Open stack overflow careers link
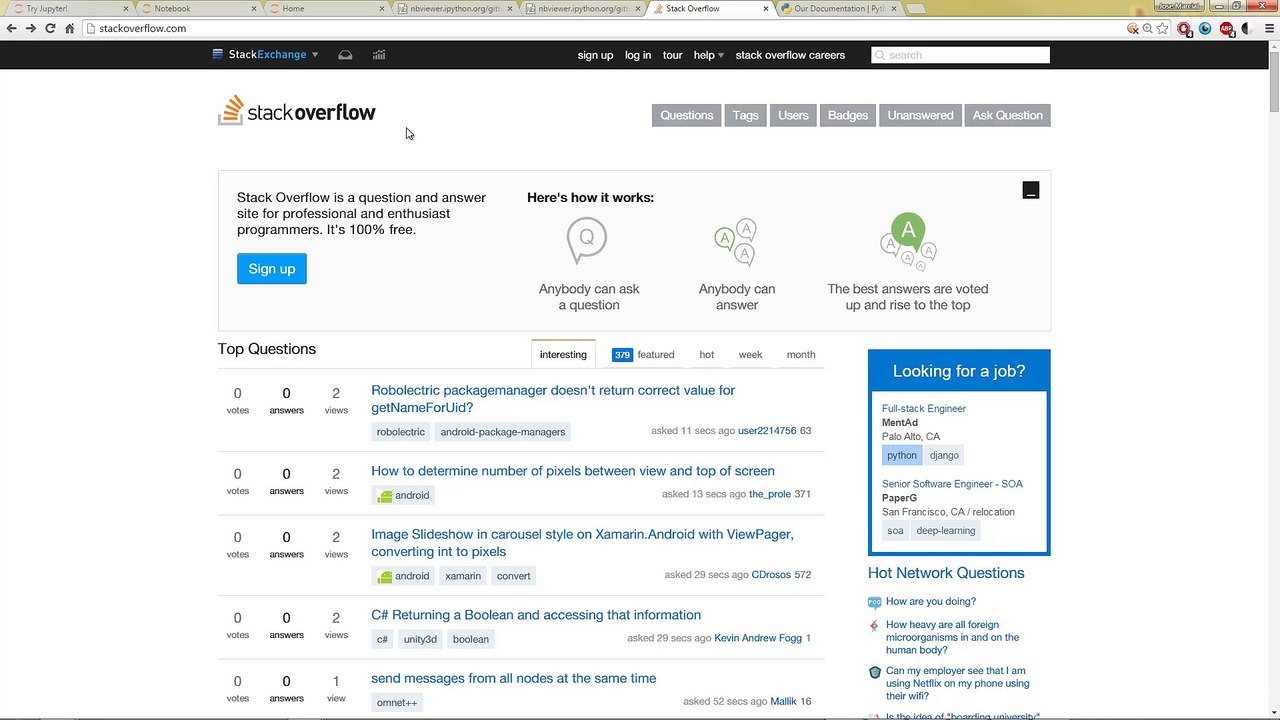The width and height of the screenshot is (1280, 720). pyautogui.click(x=790, y=55)
